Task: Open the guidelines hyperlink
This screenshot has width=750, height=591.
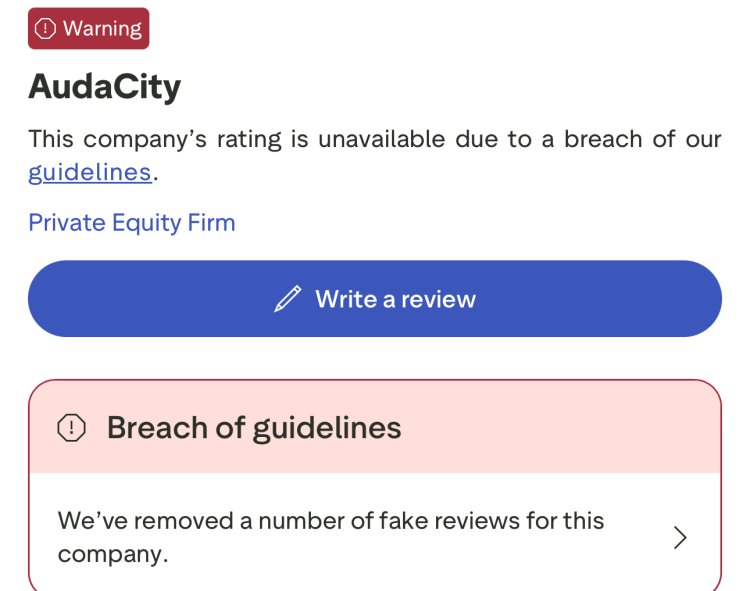Action: pos(90,172)
